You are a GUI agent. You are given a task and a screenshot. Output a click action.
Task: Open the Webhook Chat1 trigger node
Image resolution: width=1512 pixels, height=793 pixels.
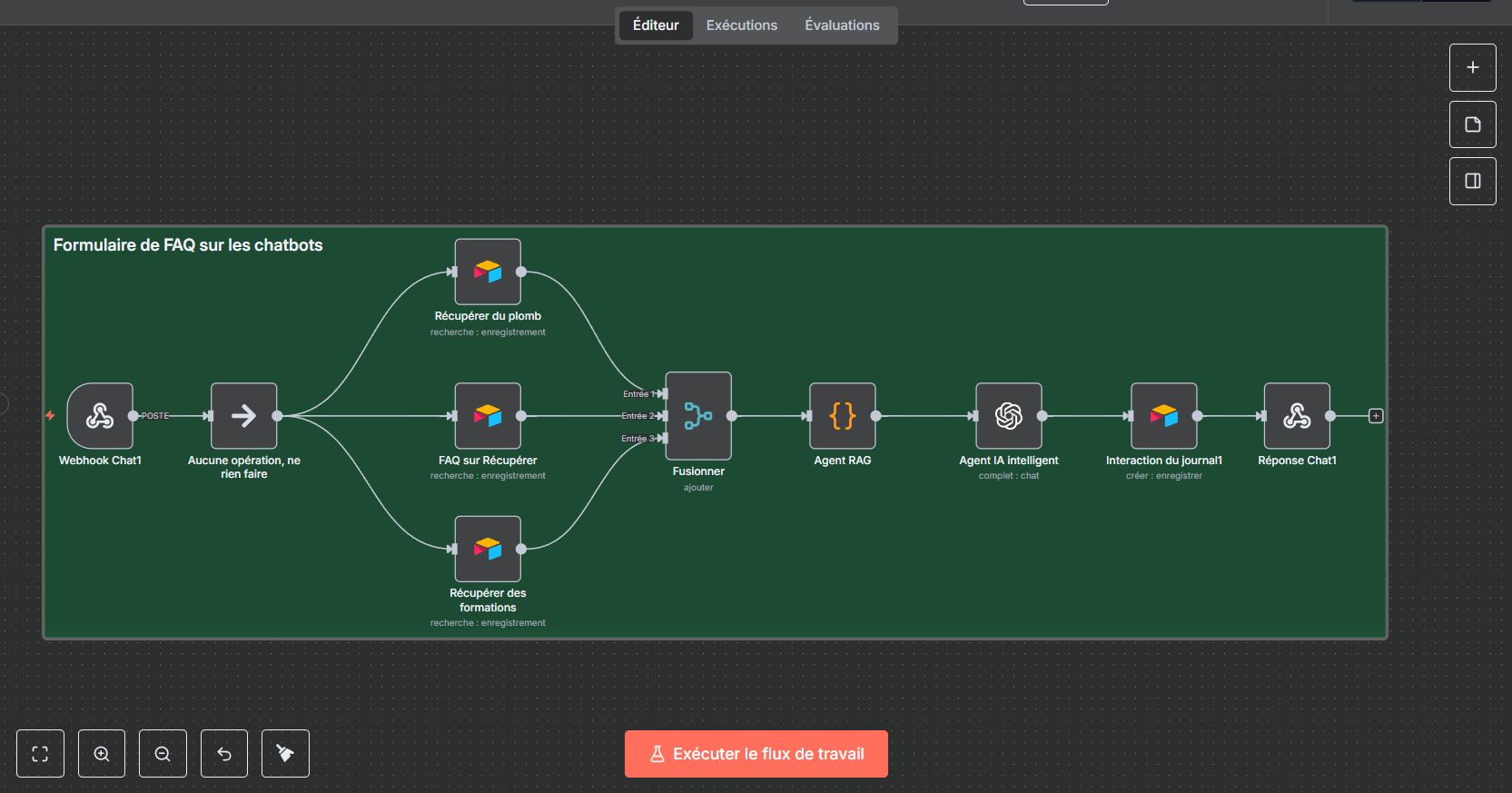coord(100,416)
